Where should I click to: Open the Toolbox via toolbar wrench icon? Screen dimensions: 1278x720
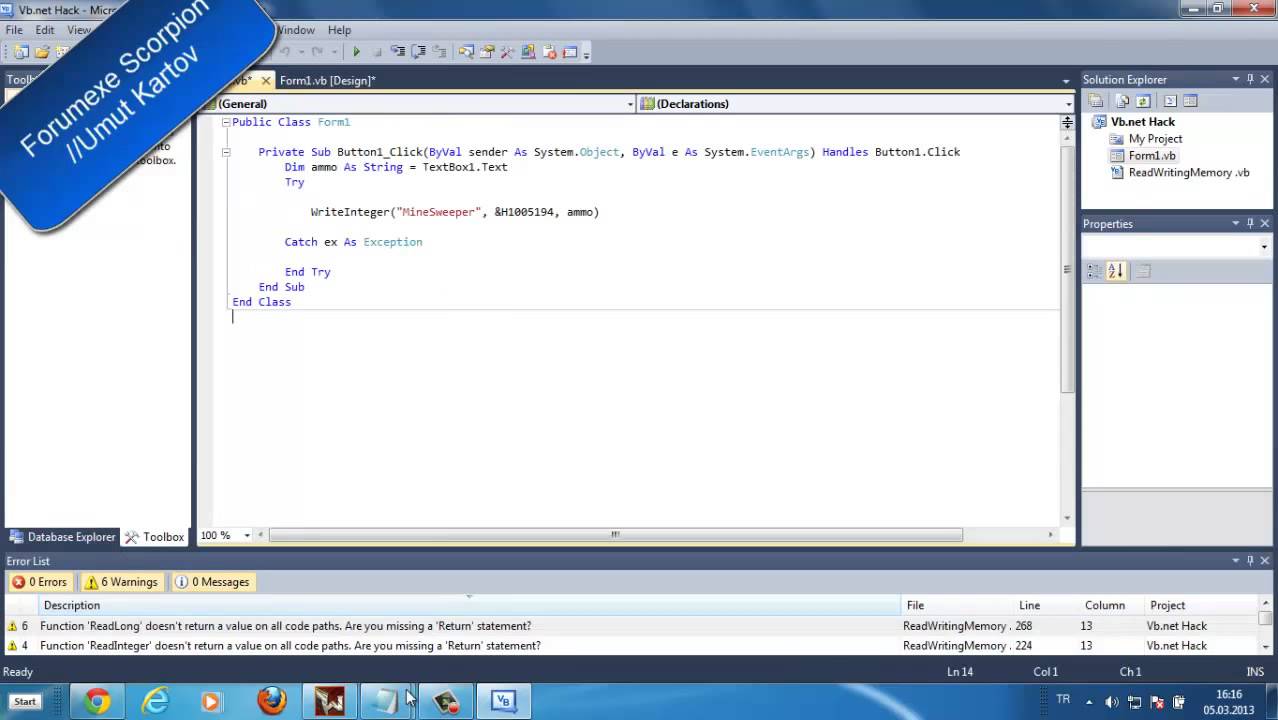507,52
